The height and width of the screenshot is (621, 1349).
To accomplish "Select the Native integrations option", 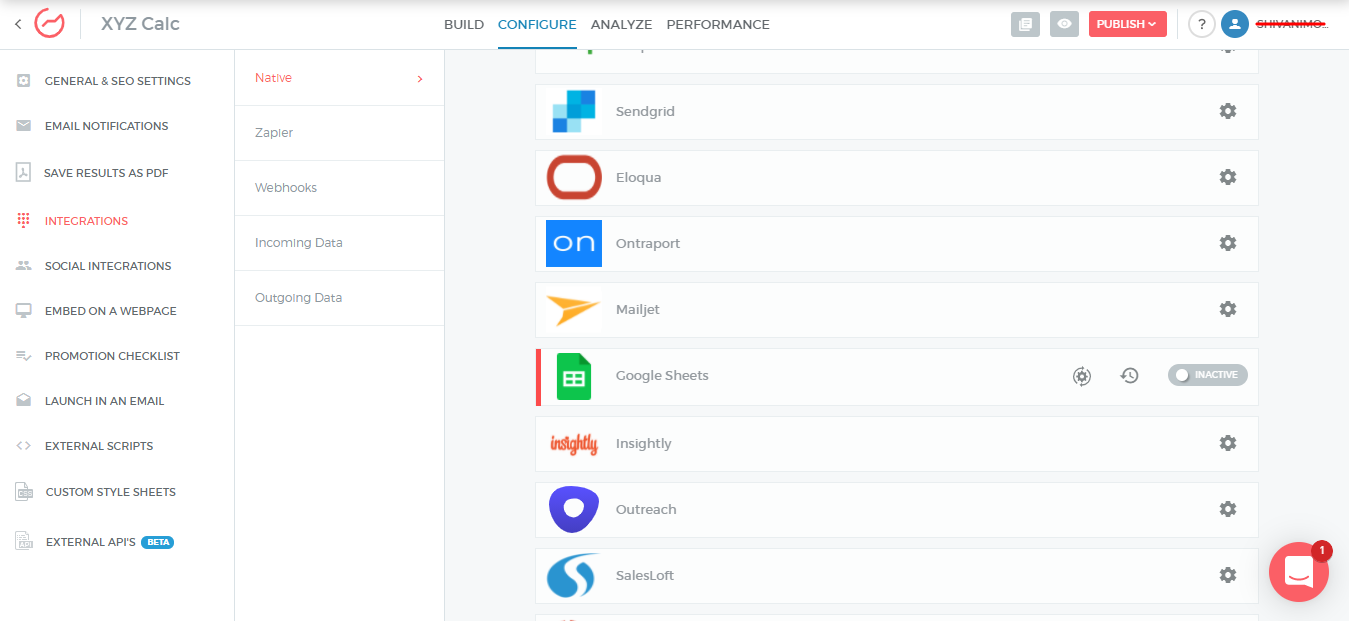I will (x=339, y=78).
